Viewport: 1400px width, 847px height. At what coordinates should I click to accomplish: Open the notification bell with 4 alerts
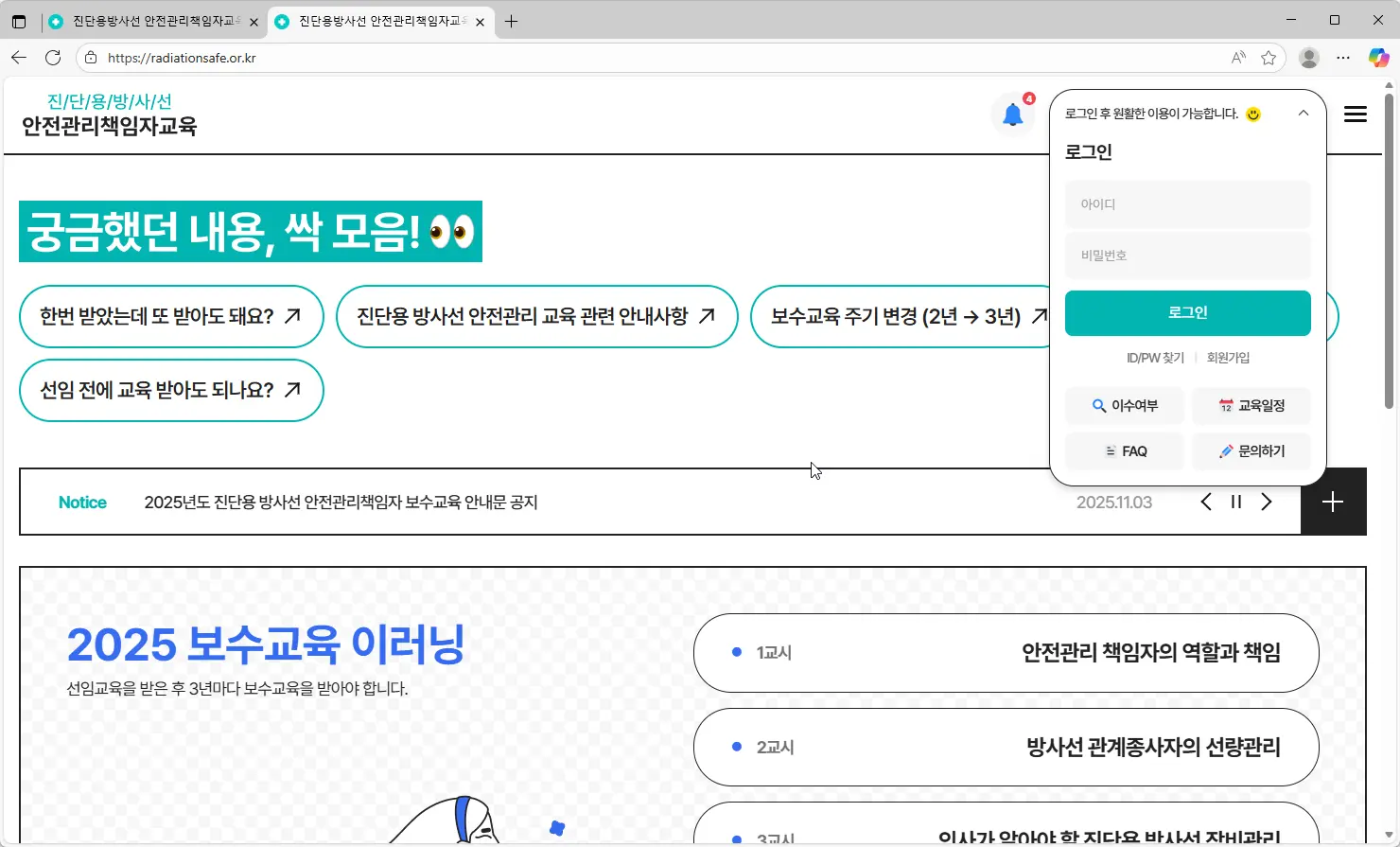coord(1012,114)
